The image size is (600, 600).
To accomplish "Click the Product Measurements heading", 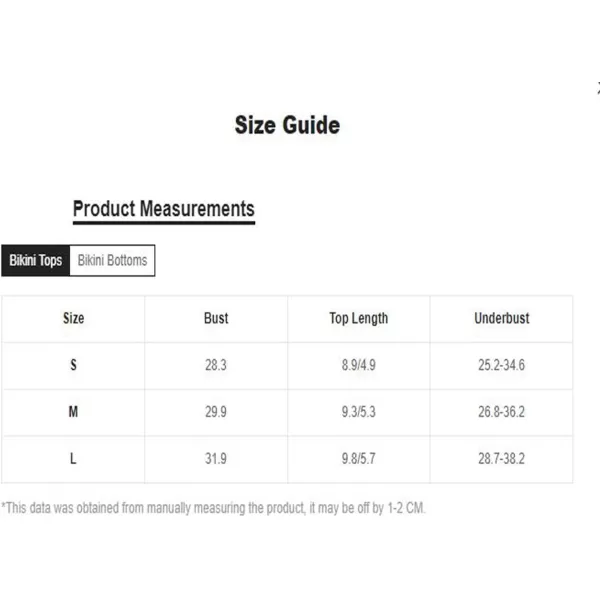I will (164, 209).
